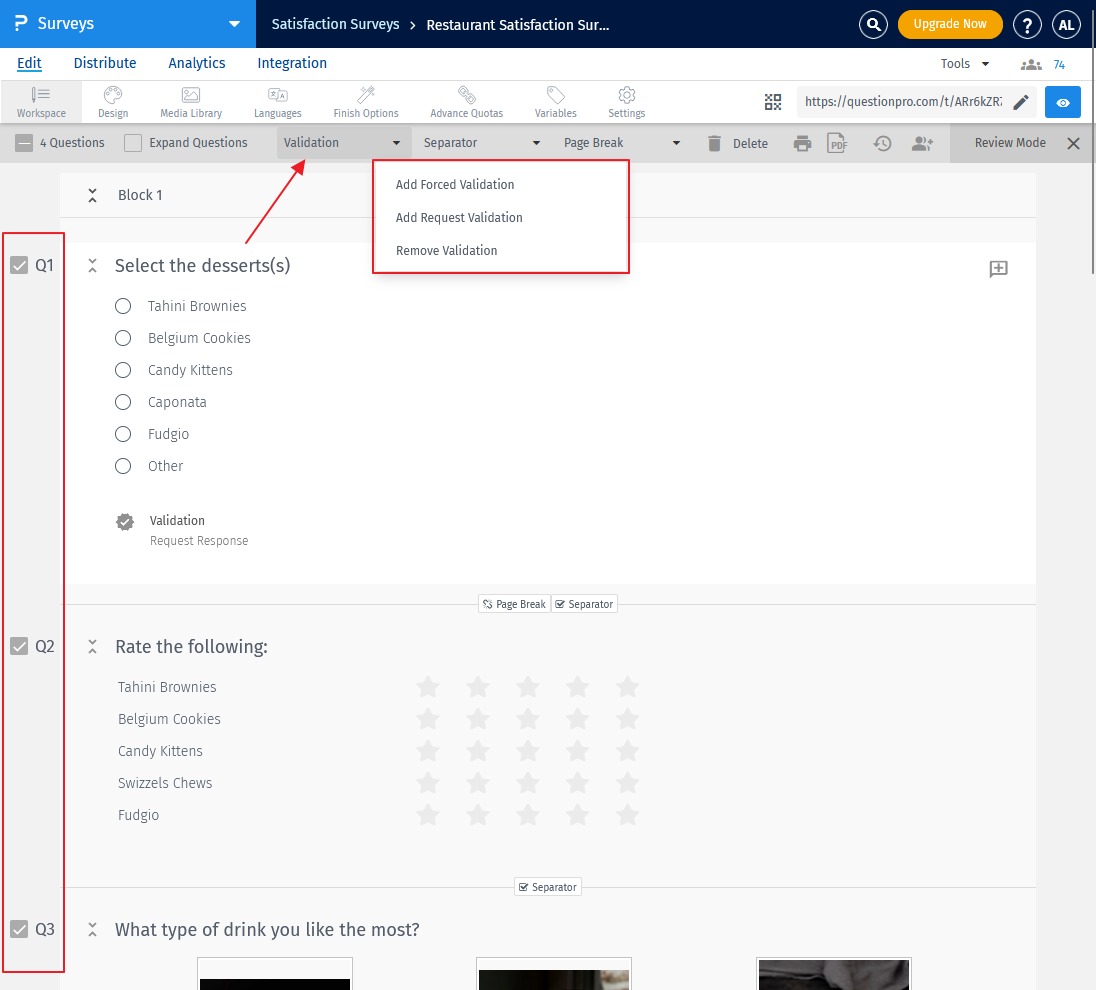Print the survey
Viewport: 1096px width, 990px height.
tap(802, 143)
